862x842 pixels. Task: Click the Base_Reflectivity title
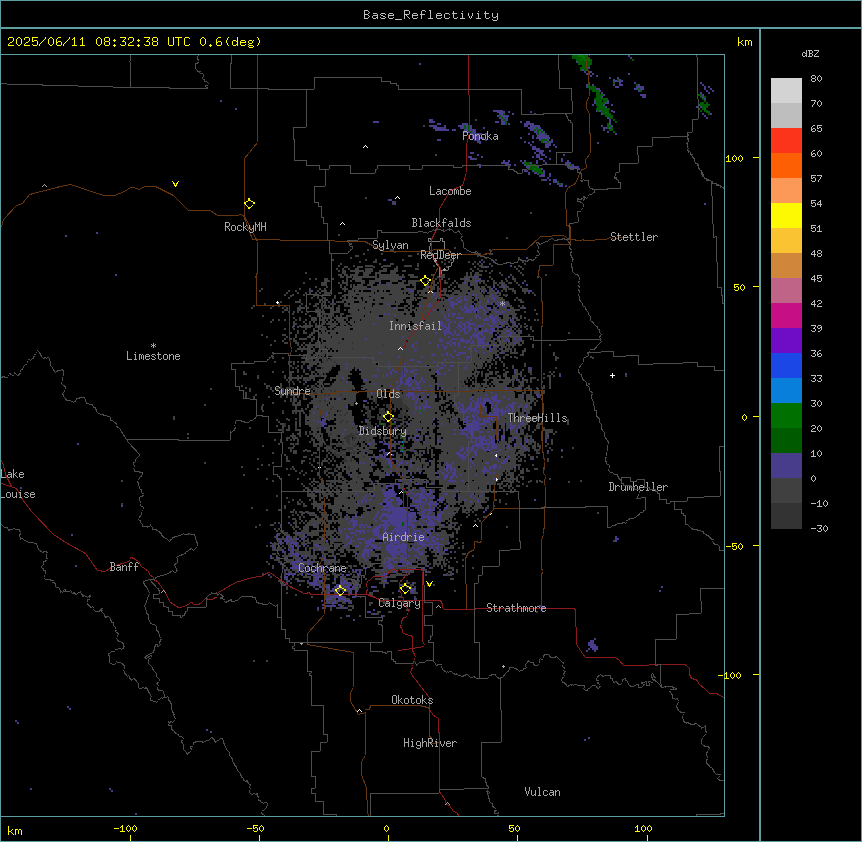click(x=431, y=15)
